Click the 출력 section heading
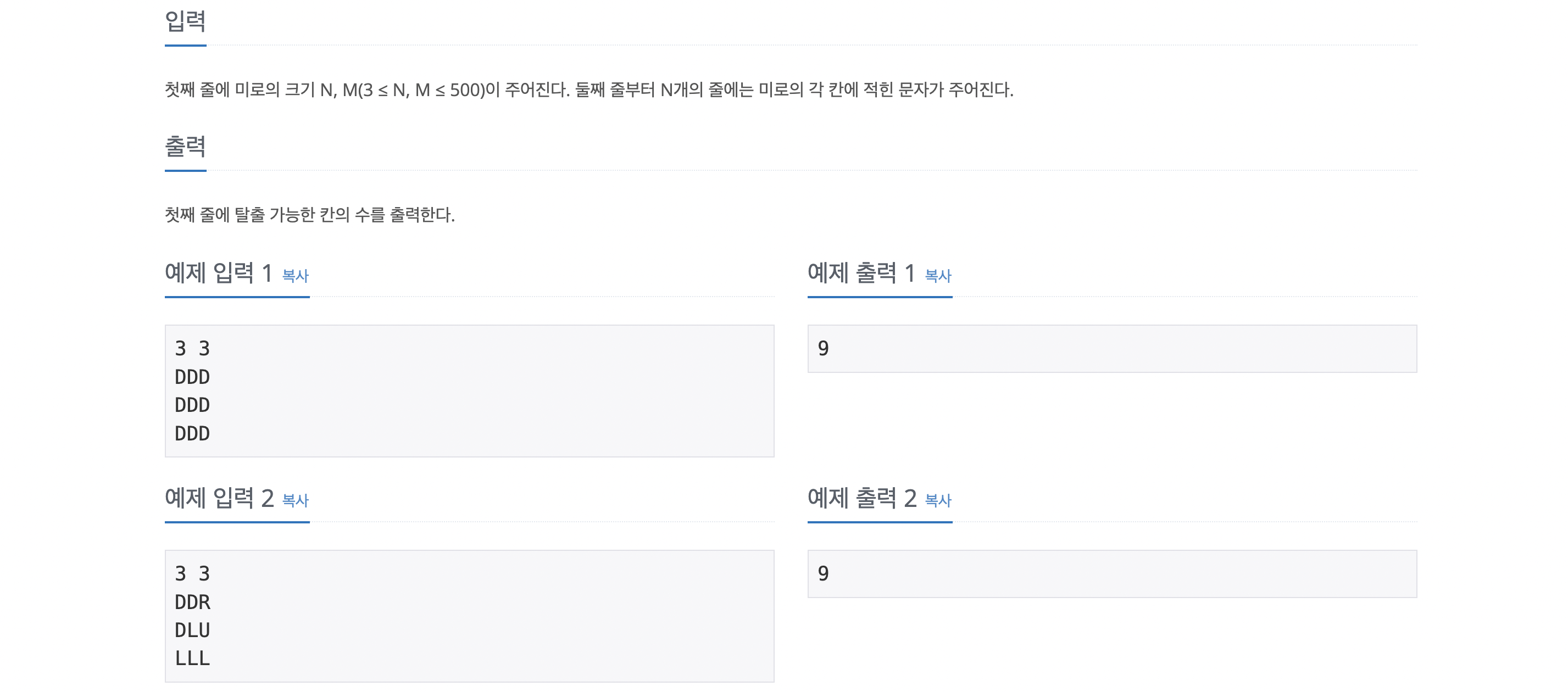 click(185, 147)
